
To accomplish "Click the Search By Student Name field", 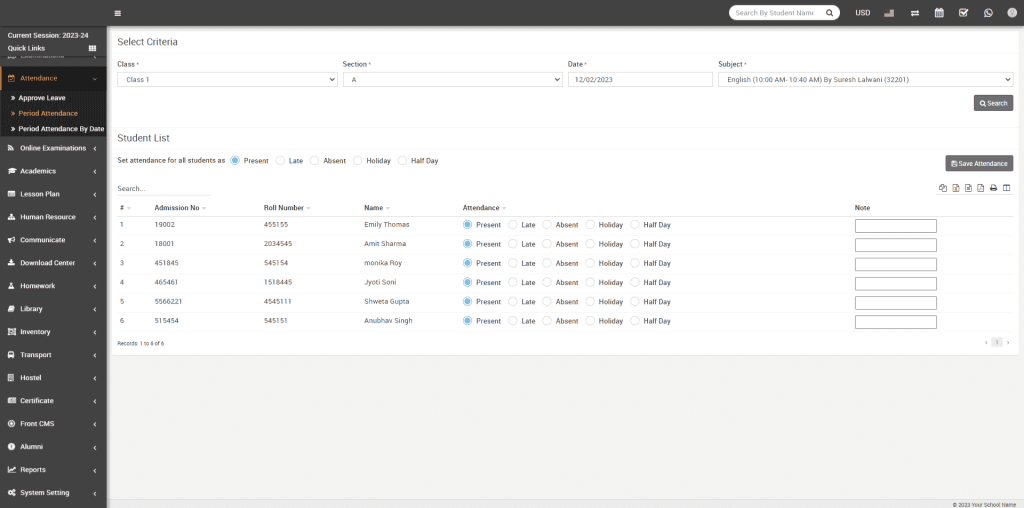I will 776,13.
